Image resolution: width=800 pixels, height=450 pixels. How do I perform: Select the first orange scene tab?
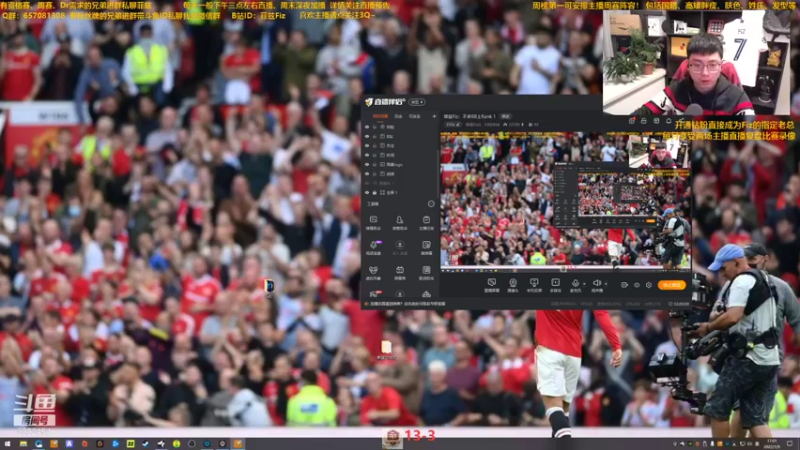[x=380, y=116]
